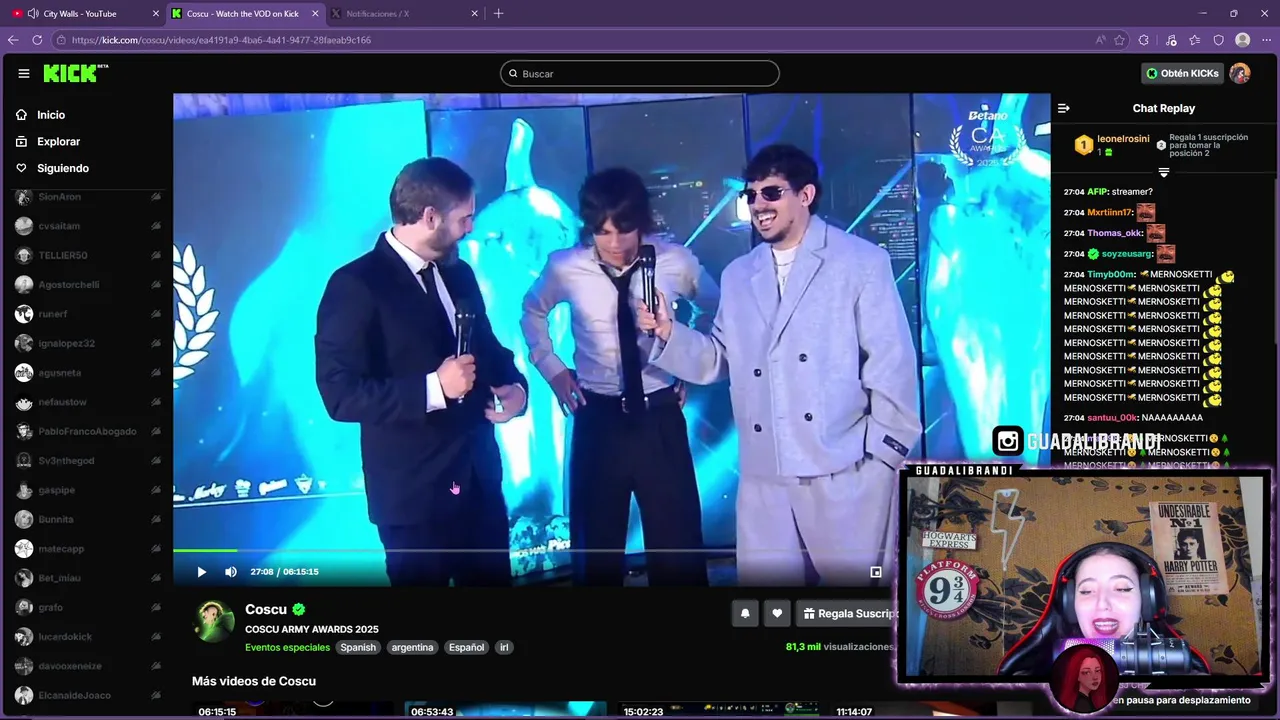Go to Kick home via the logo
Viewport: 1280px width, 720px height.
tap(75, 73)
